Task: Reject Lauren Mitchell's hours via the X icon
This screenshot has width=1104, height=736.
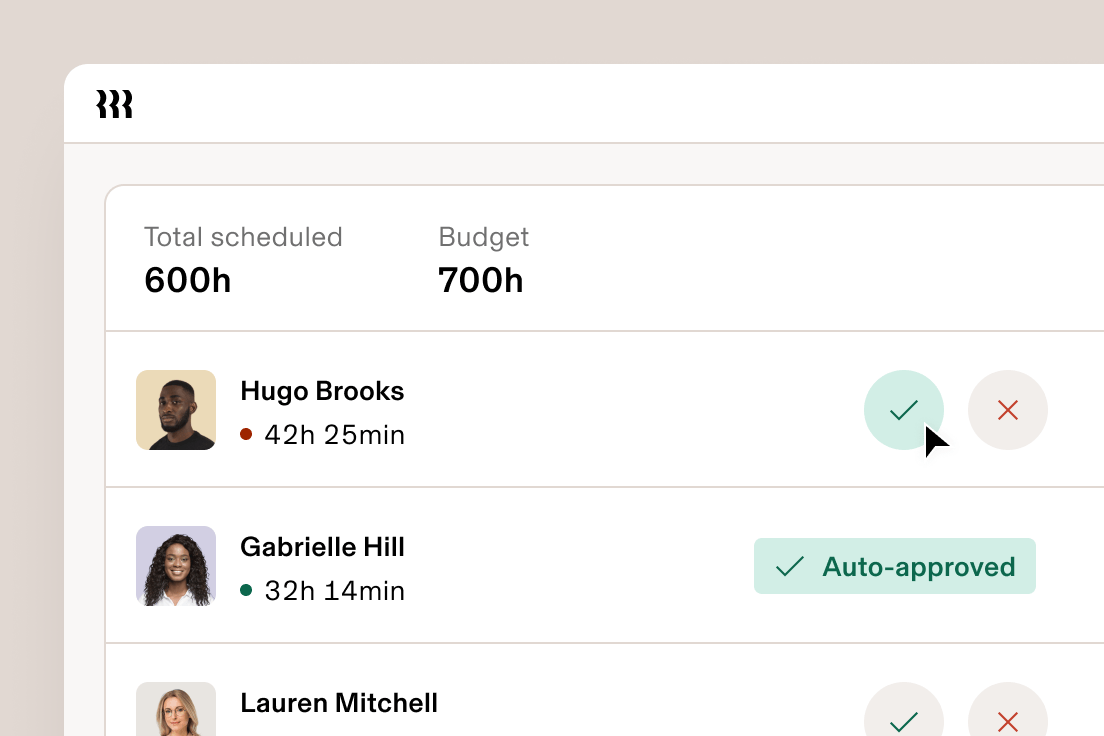Action: coord(1008,722)
